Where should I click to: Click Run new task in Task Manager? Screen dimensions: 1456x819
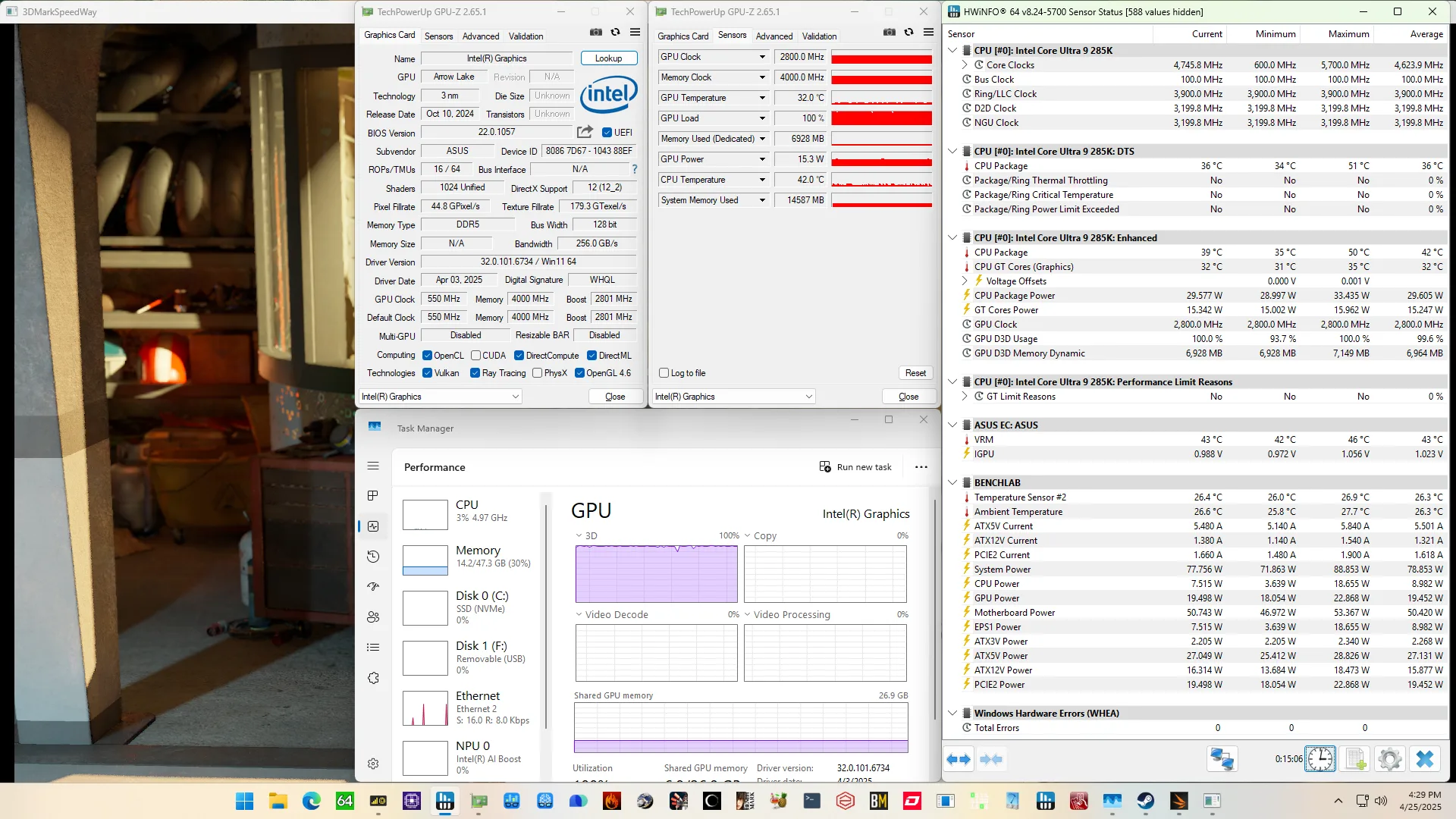pyautogui.click(x=855, y=467)
